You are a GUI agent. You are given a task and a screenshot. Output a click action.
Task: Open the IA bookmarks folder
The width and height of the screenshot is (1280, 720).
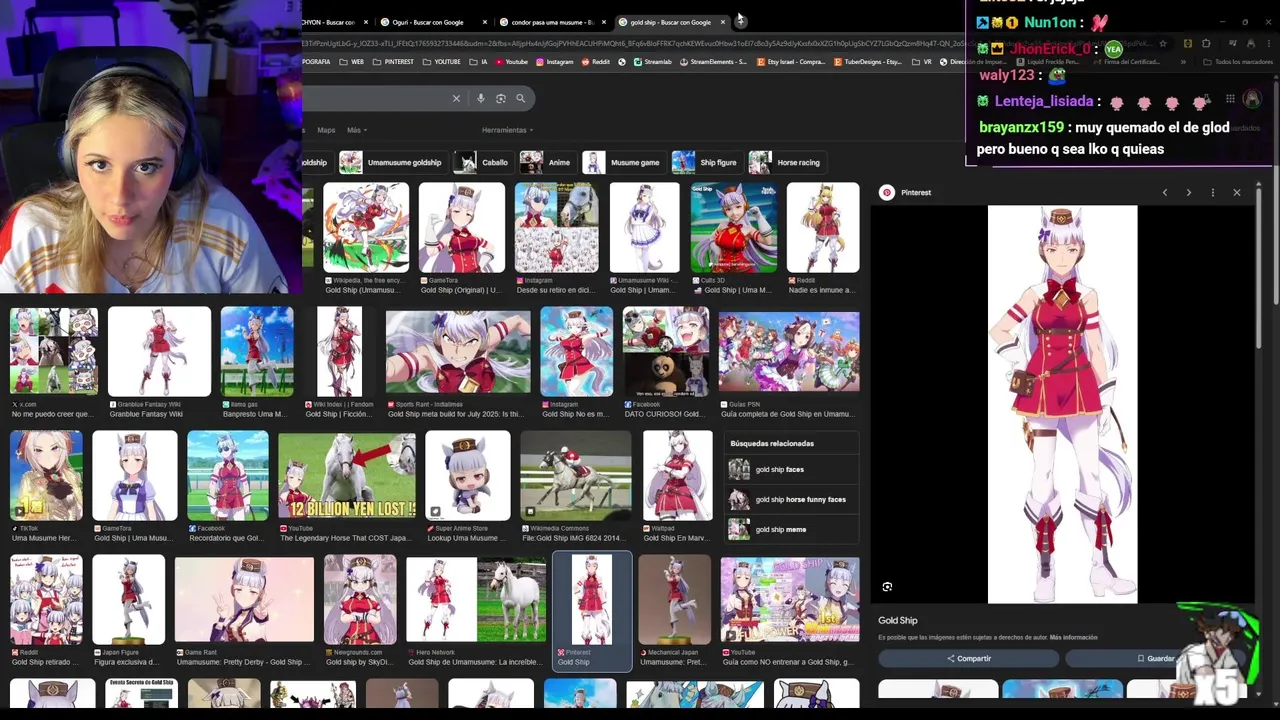pyautogui.click(x=478, y=62)
